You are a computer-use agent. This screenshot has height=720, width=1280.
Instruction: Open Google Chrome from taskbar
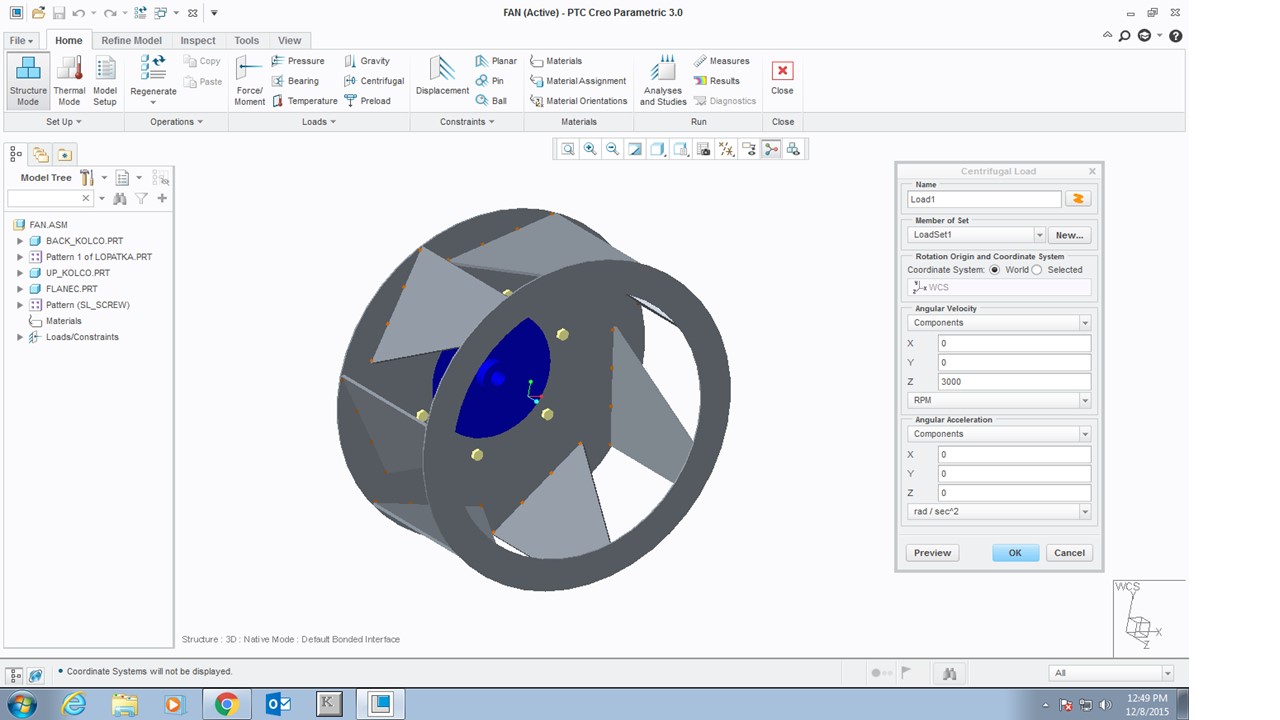(x=226, y=704)
